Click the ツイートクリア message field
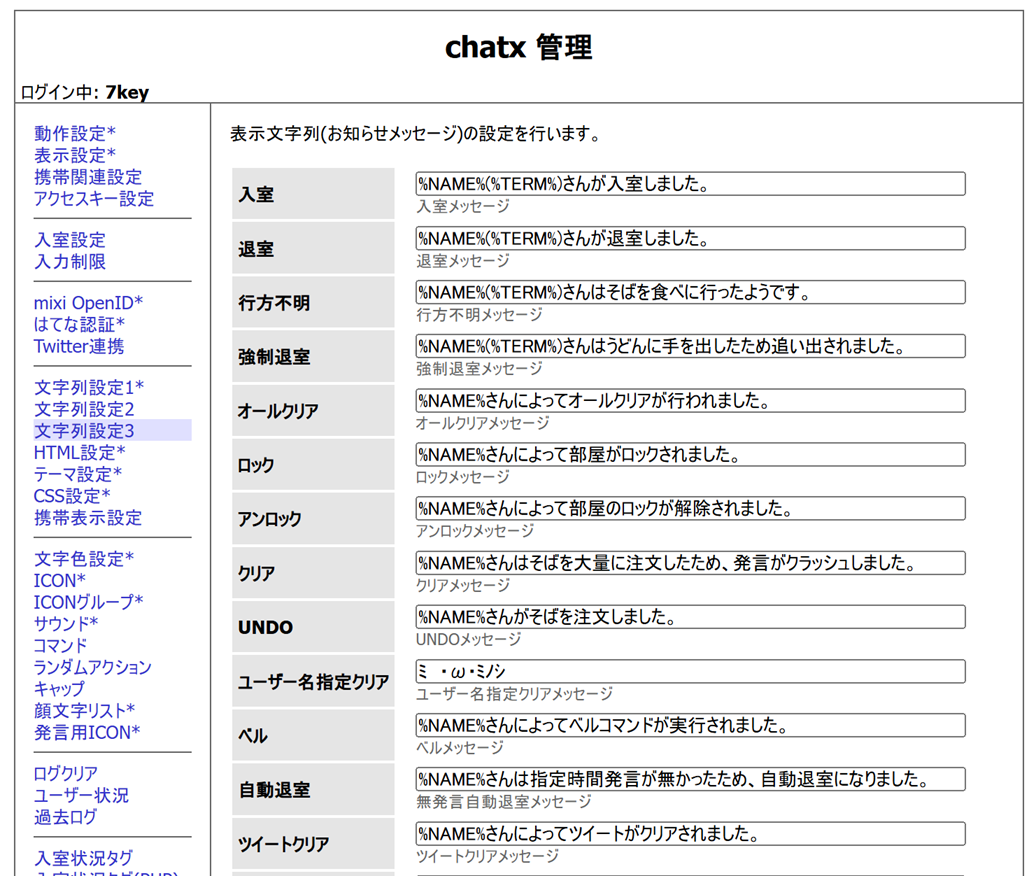 click(x=690, y=833)
